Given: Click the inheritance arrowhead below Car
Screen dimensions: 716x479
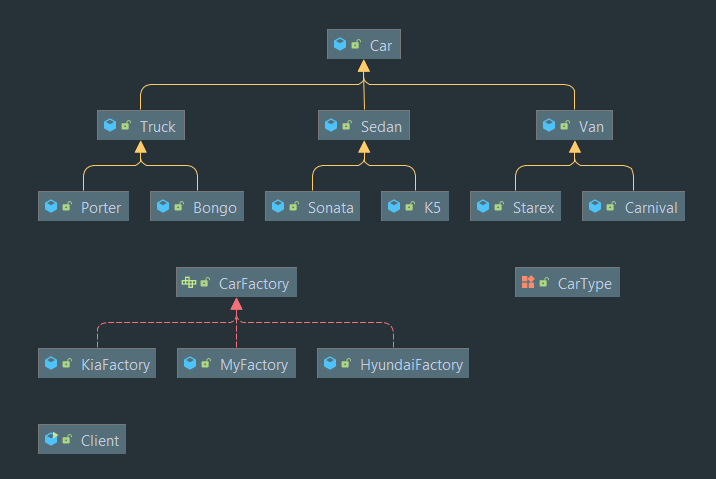Looking at the screenshot, I should click(363, 66).
